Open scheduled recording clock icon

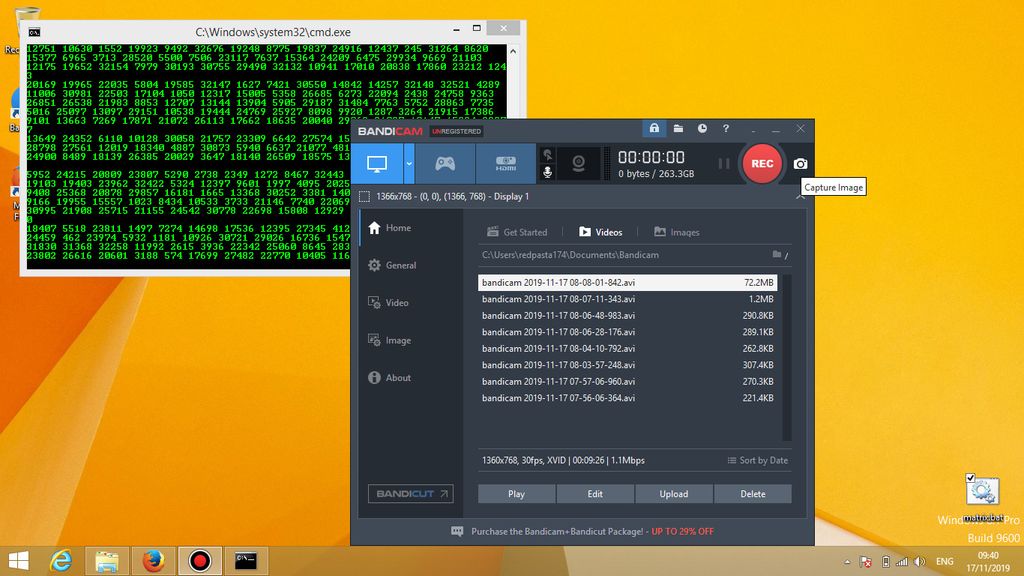click(702, 129)
